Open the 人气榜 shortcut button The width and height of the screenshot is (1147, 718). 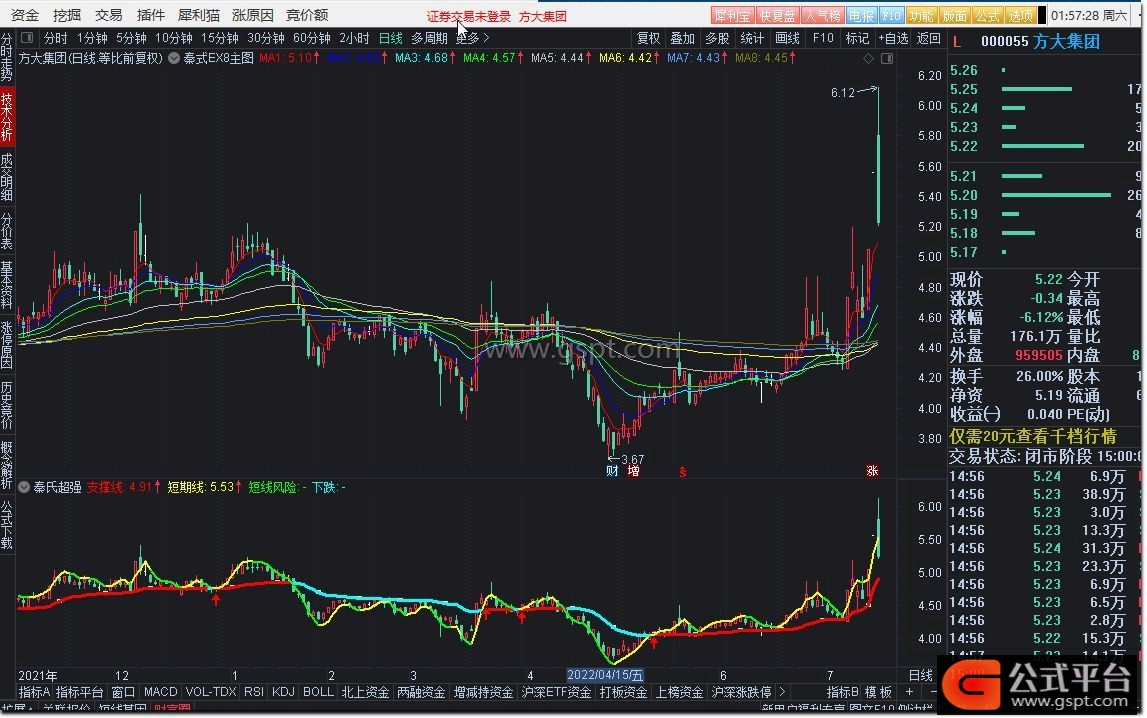point(822,15)
